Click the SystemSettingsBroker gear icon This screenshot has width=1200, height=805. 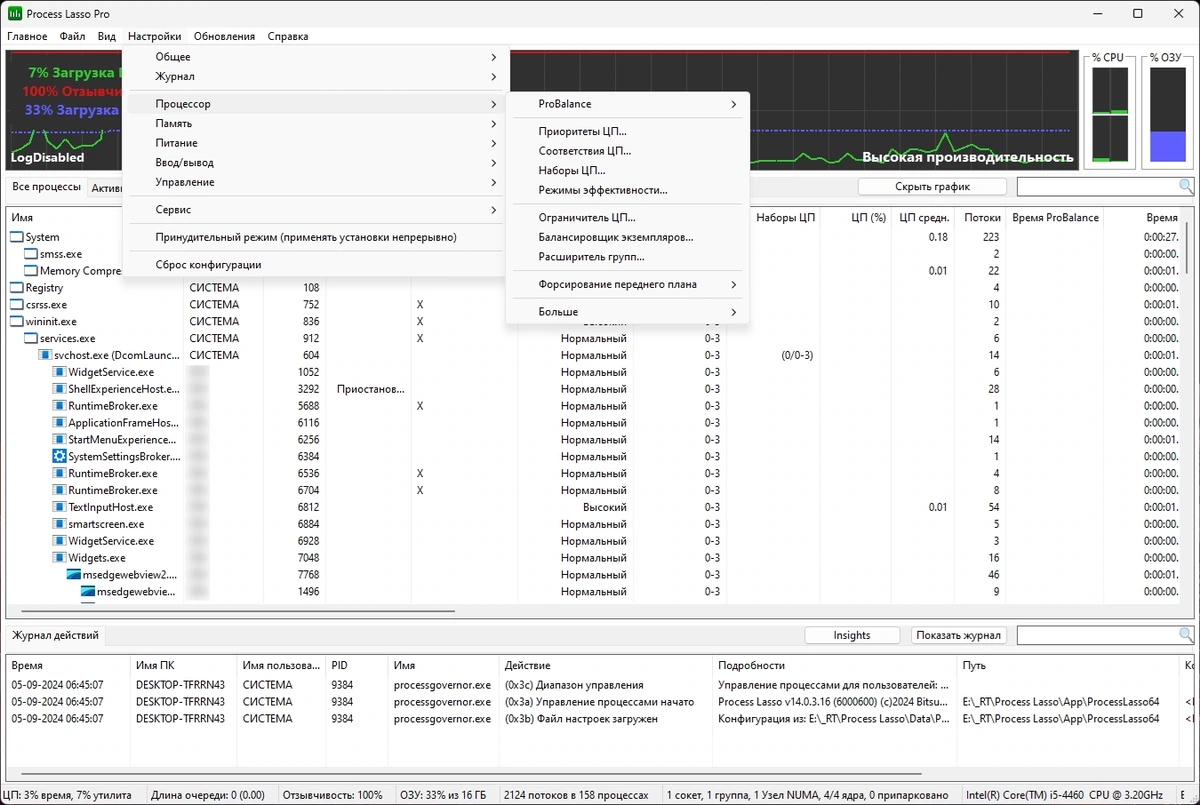pos(59,456)
